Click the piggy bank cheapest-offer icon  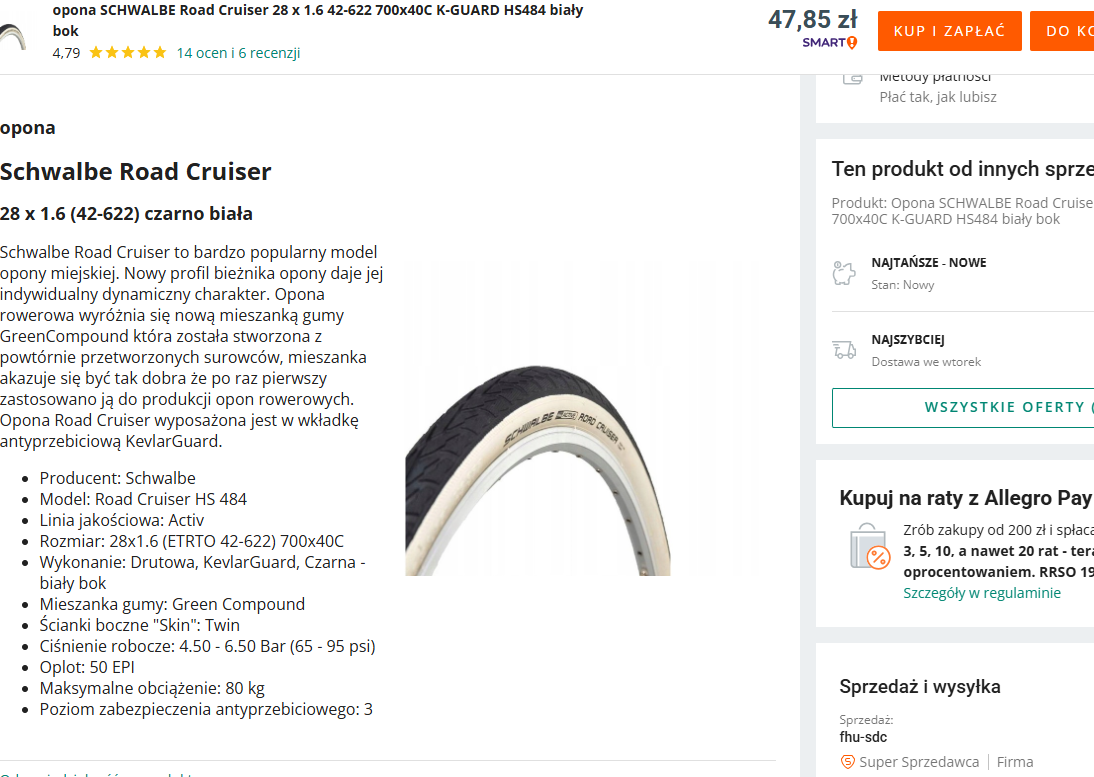(844, 273)
